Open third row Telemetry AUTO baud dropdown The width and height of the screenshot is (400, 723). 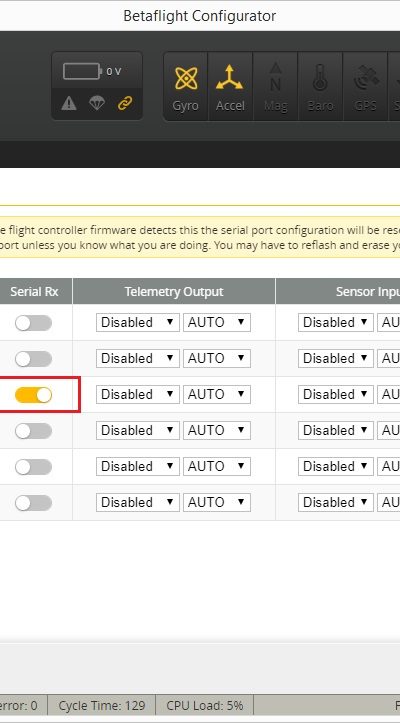tap(217, 394)
